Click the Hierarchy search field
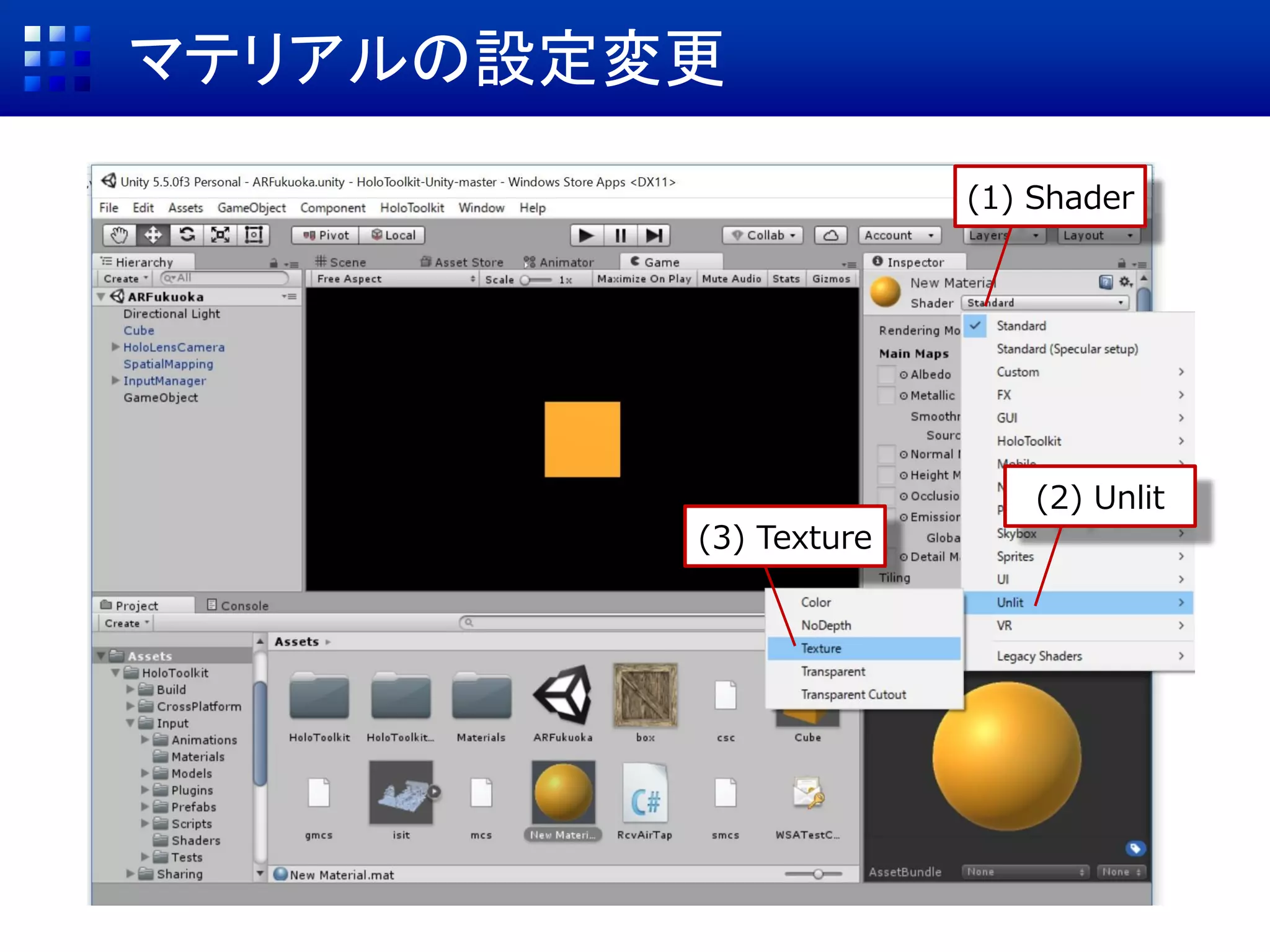Screen dimensions: 1270x952 (x=224, y=278)
